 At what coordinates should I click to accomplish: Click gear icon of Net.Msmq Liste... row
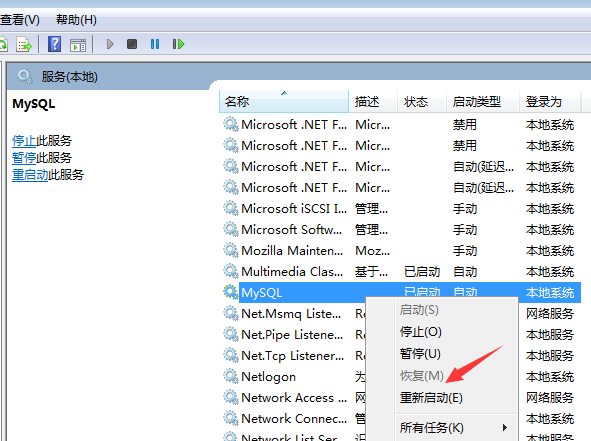point(230,313)
